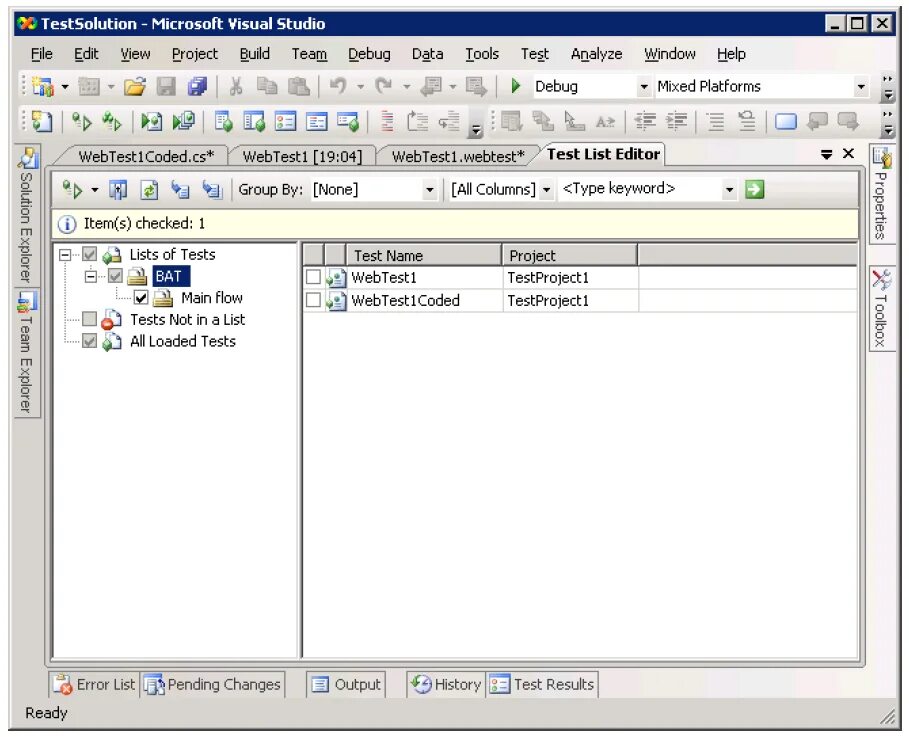The height and width of the screenshot is (737, 909).
Task: Click the Load Metadata File icon
Action: [x=180, y=190]
